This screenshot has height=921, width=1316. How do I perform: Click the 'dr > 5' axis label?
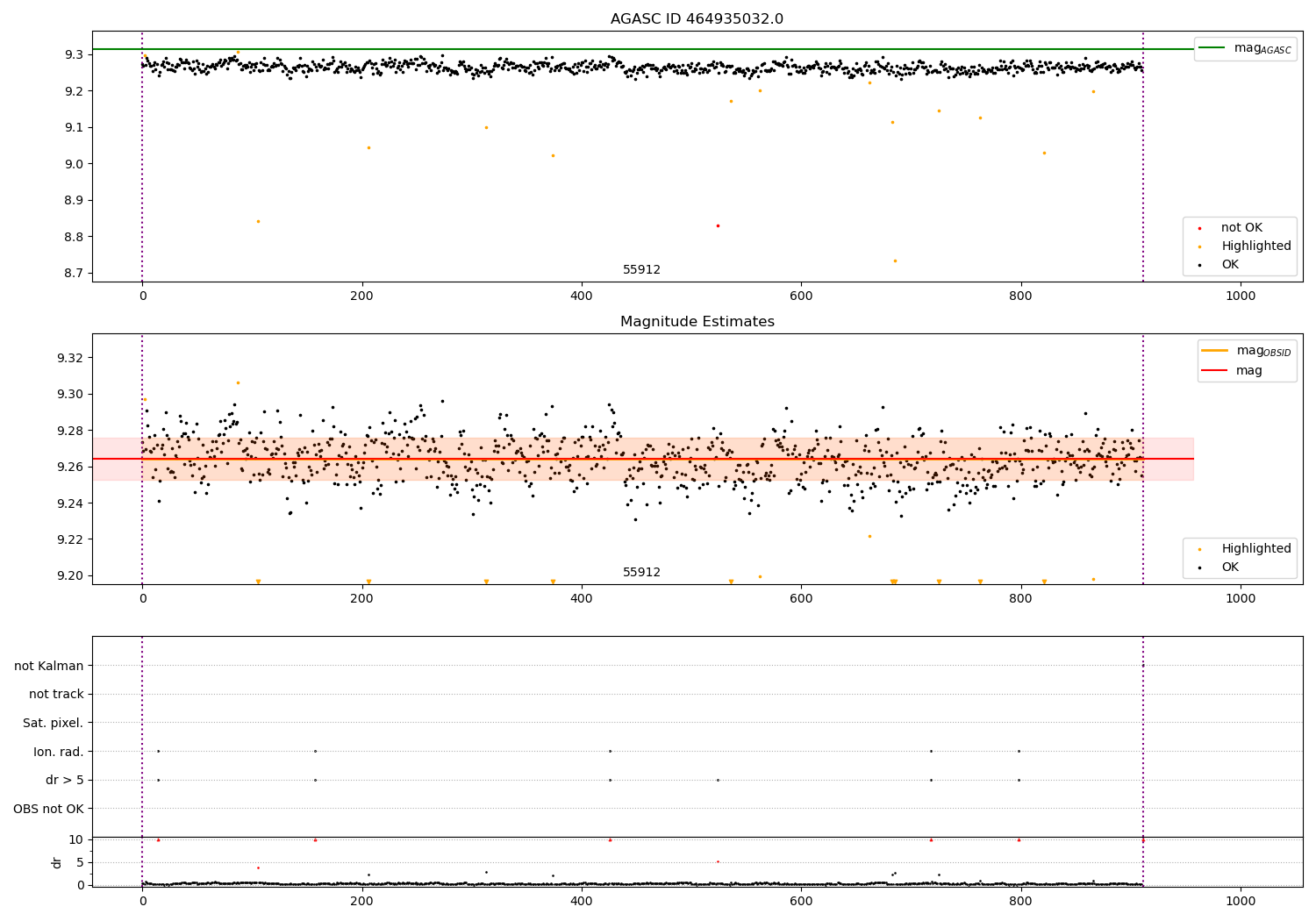click(x=64, y=781)
